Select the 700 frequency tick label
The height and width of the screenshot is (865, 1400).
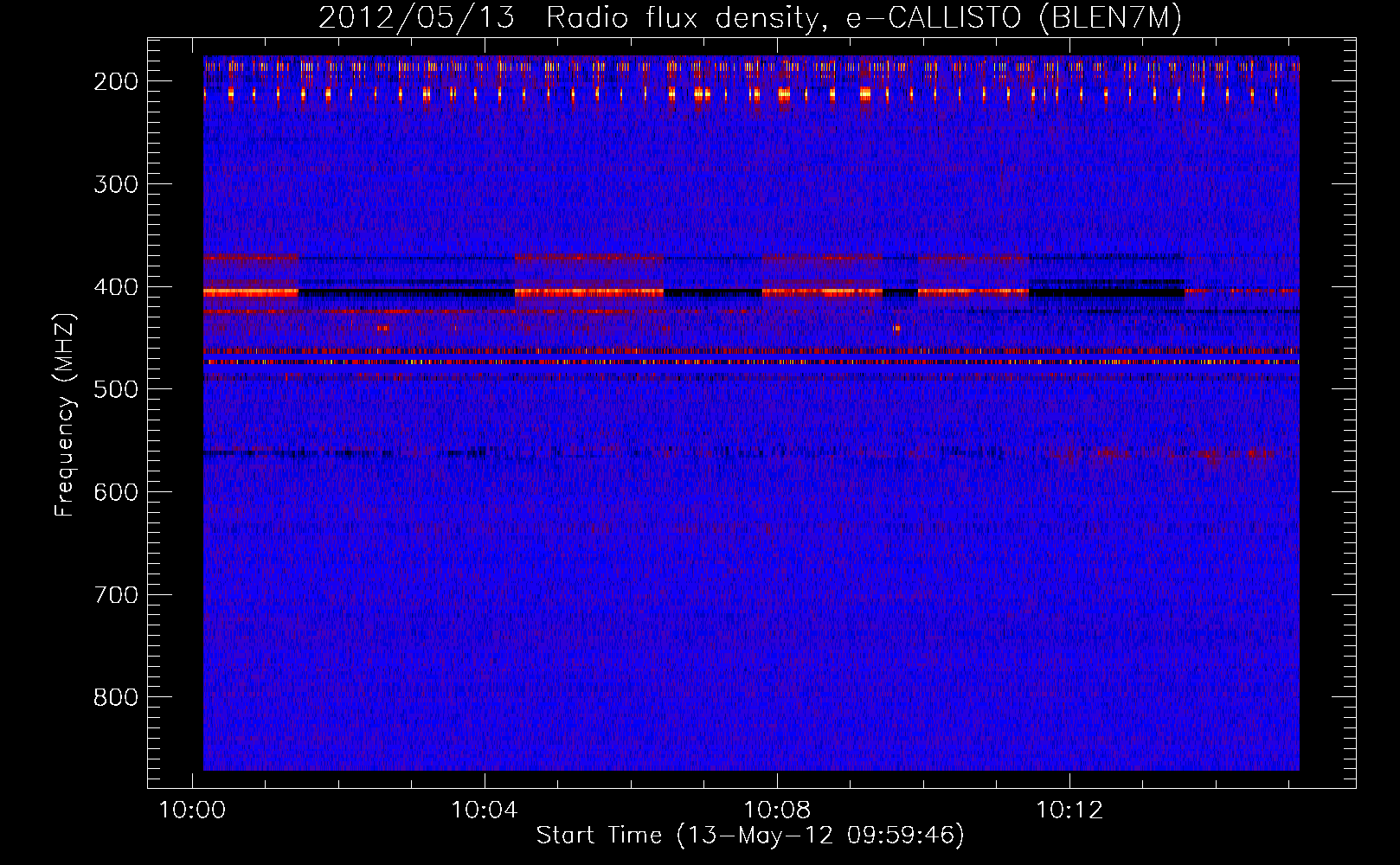115,595
